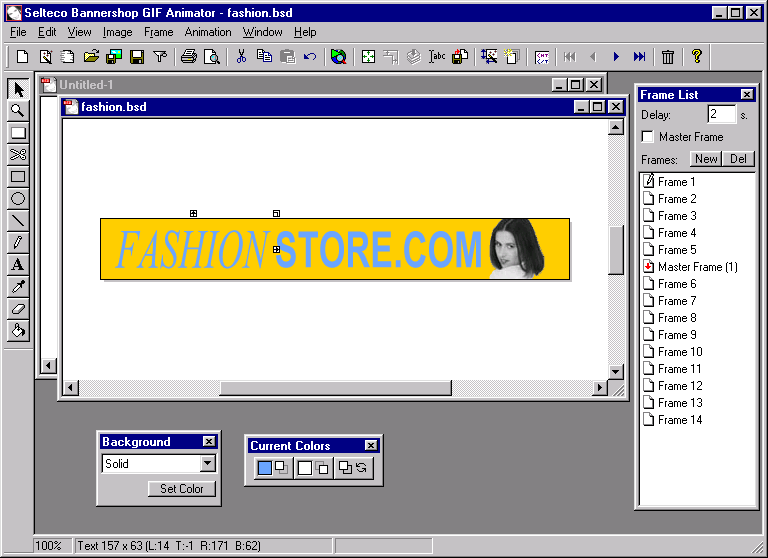Click the woman photo in the banner
This screenshot has width=768, height=558.
[x=517, y=249]
